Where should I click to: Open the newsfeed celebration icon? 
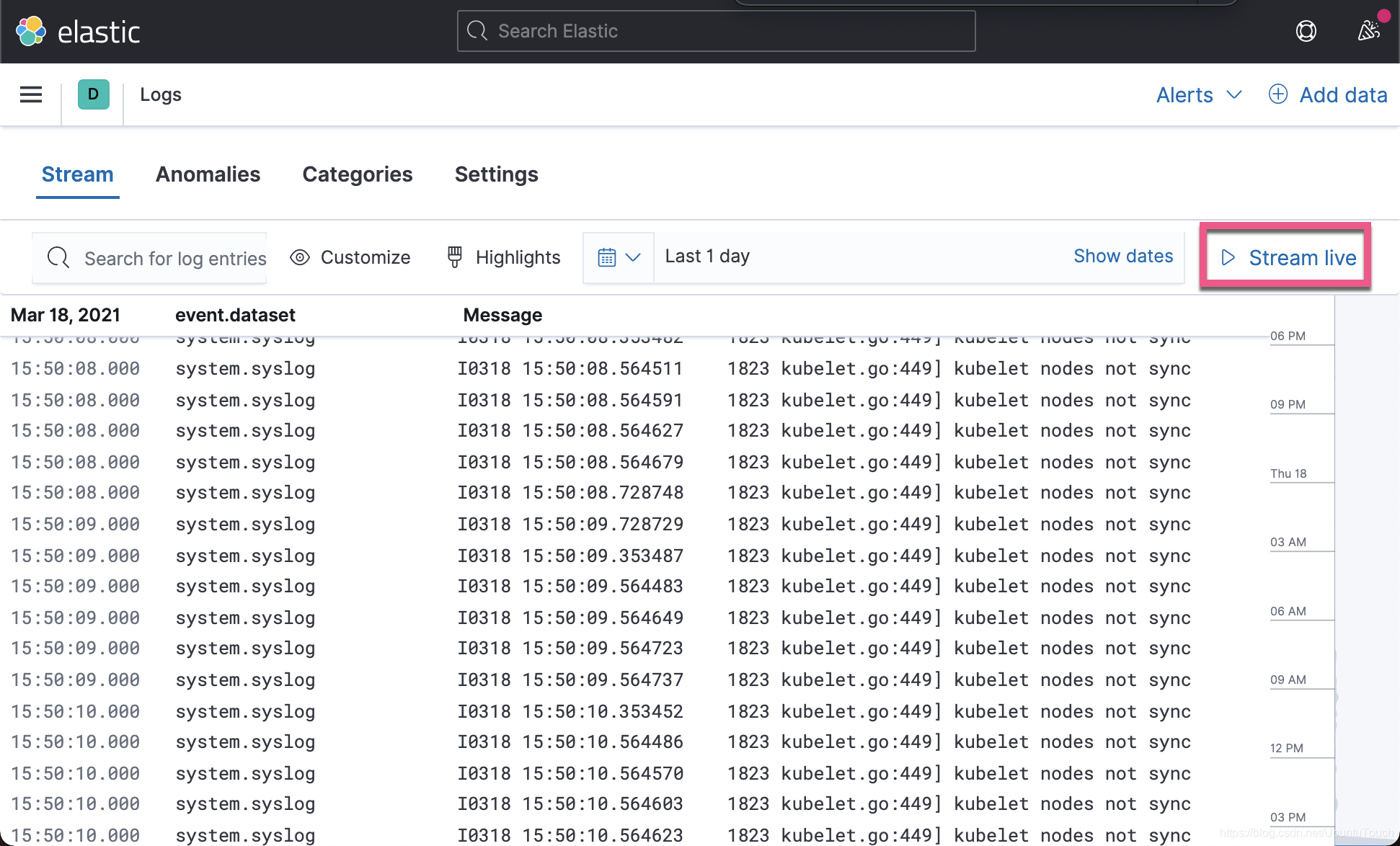pos(1368,31)
